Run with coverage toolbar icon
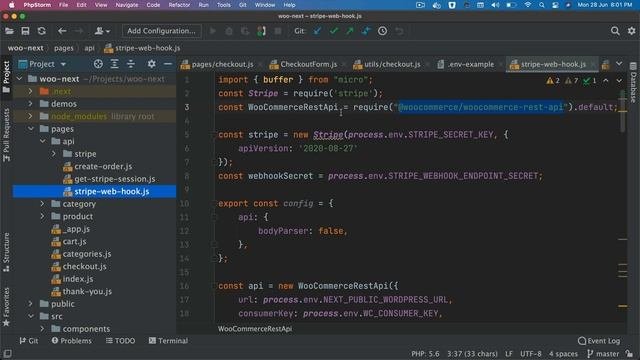This screenshot has height=360, width=640. point(245,31)
